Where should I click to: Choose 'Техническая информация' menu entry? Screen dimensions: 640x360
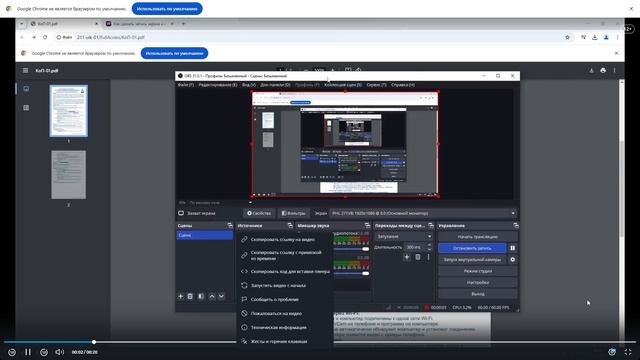[285, 327]
